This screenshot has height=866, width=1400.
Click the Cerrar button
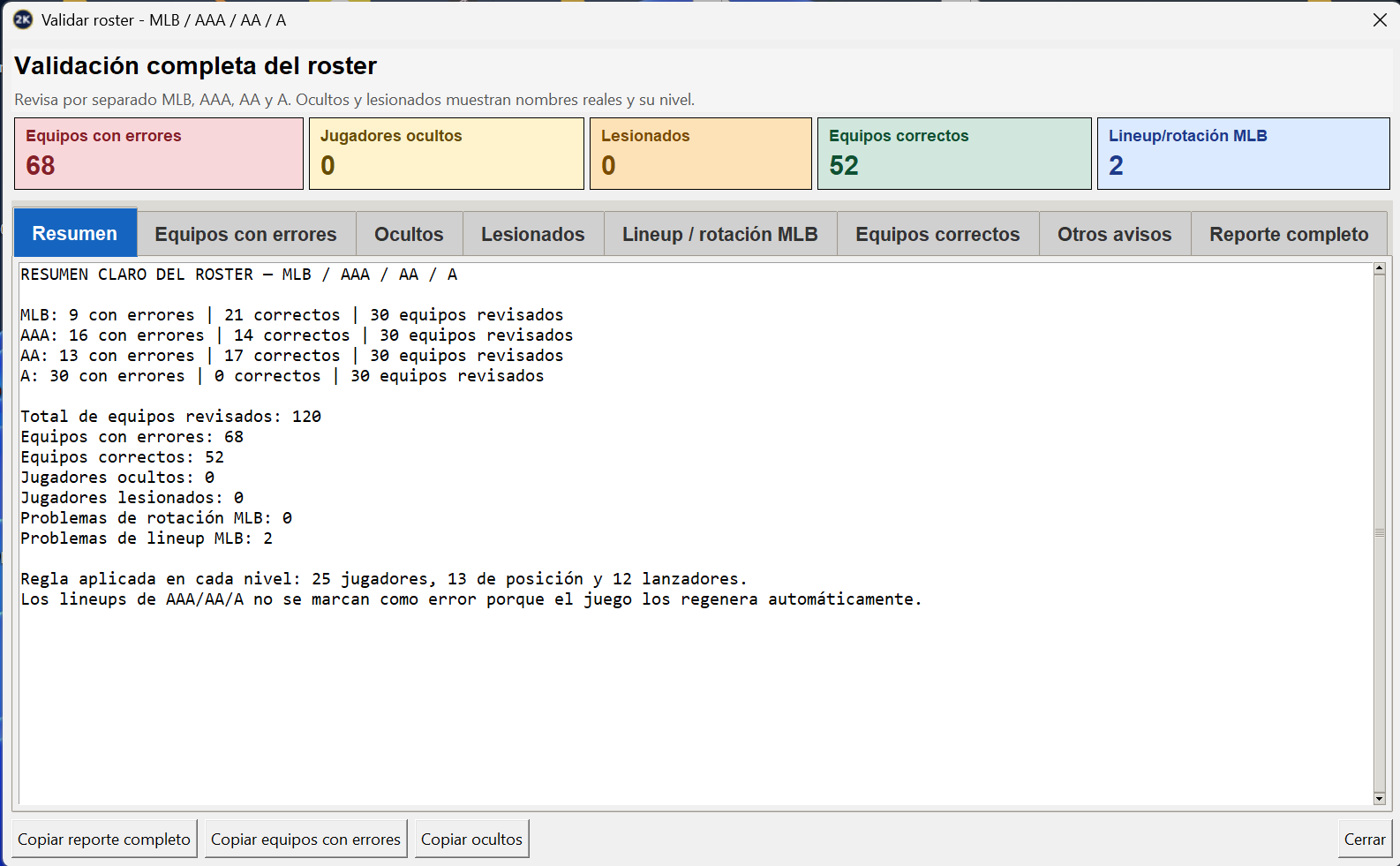pyautogui.click(x=1365, y=839)
